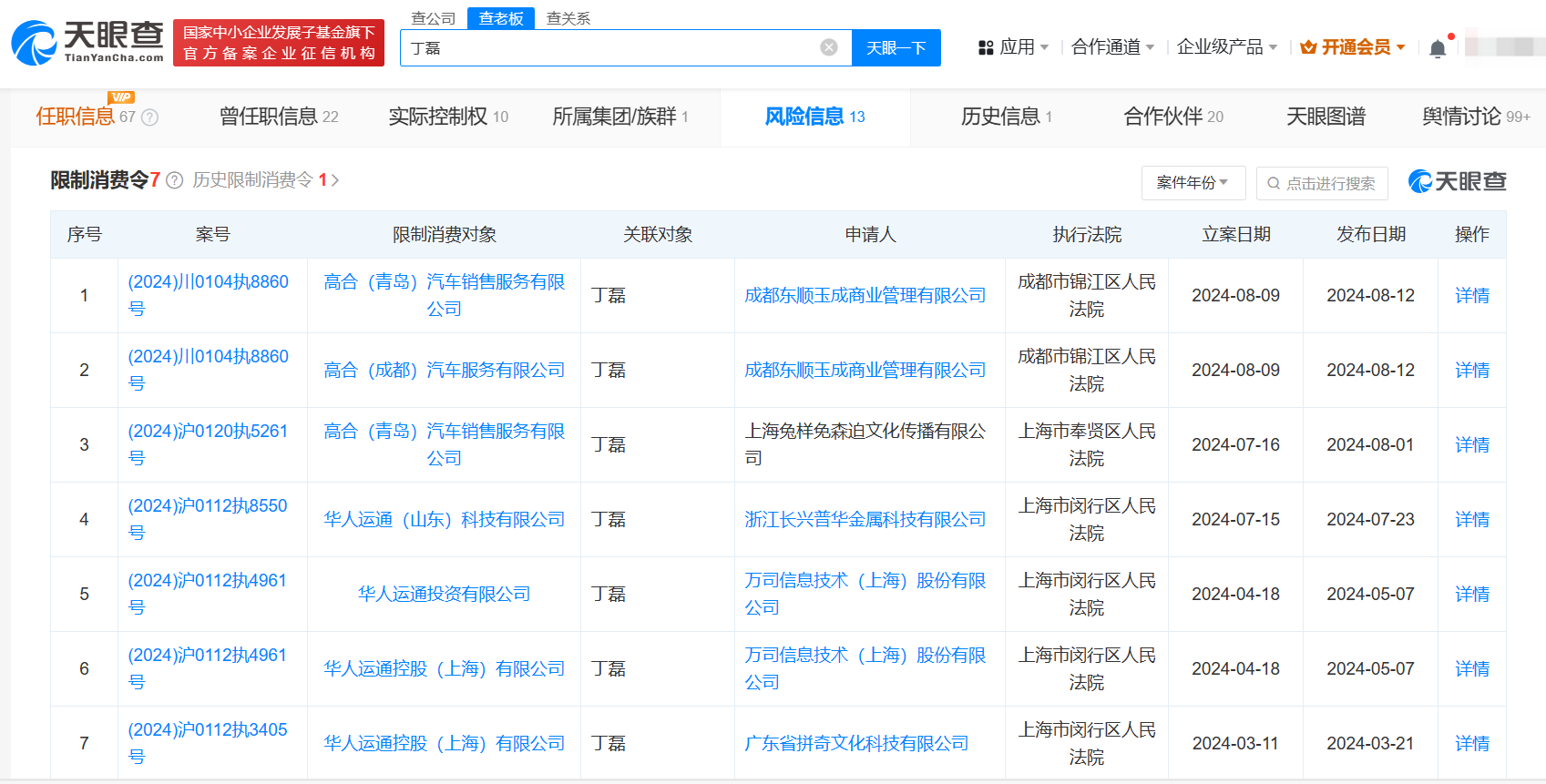Click the question mark next to 限制消费令

tap(175, 180)
